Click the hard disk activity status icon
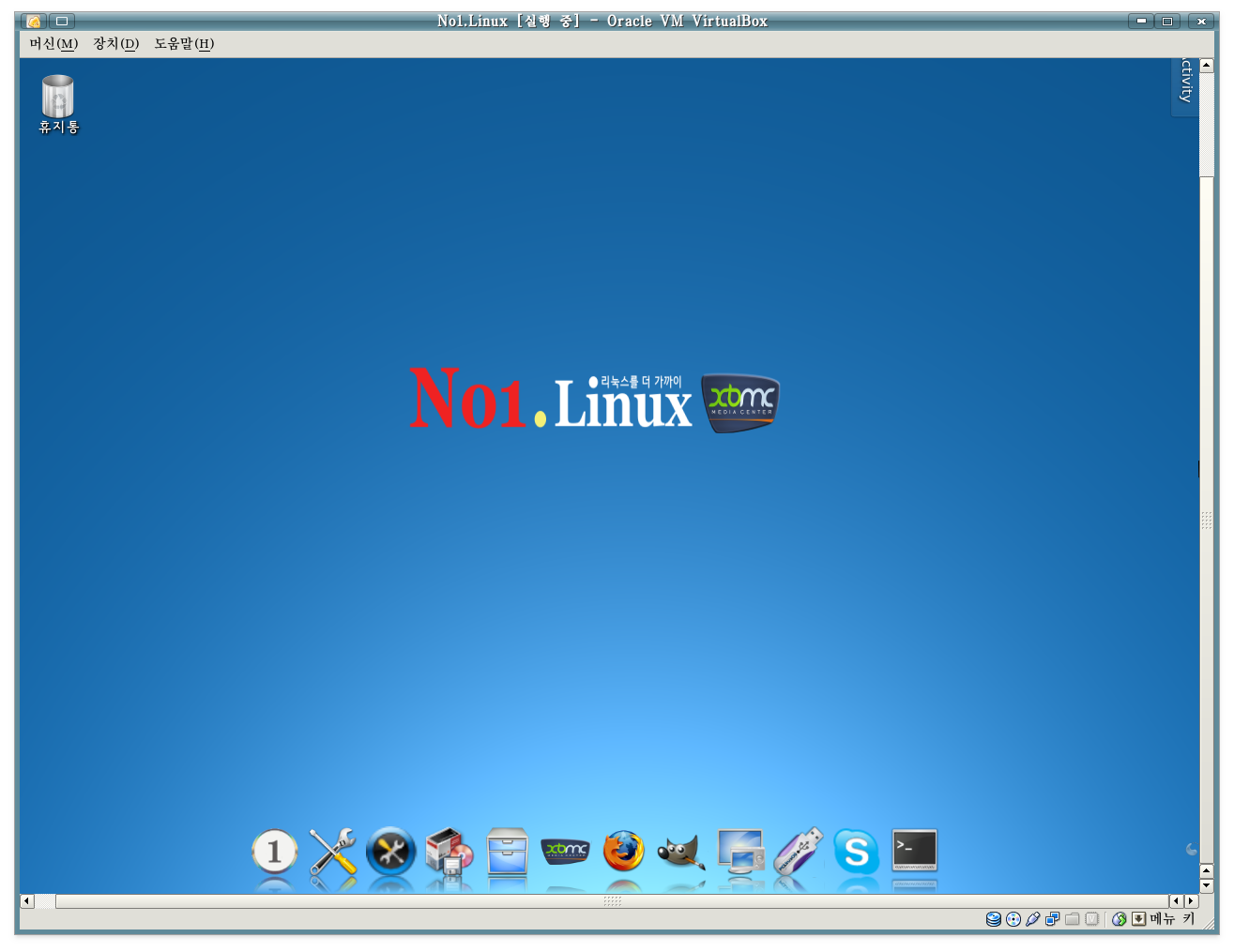This screenshot has width=1234, height=952. [994, 919]
